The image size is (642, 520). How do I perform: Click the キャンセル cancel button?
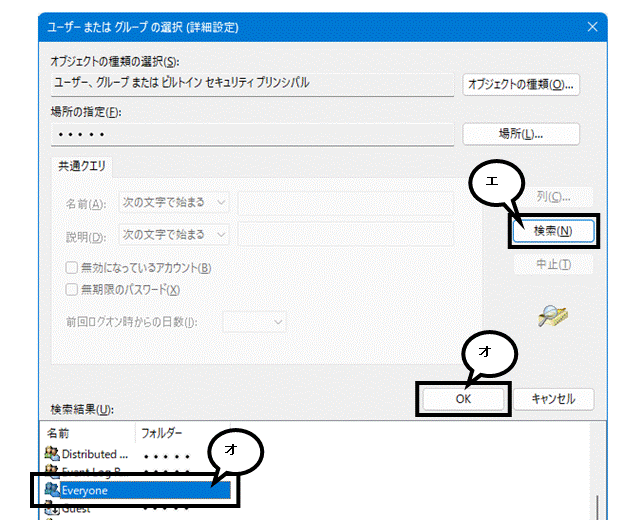point(553,399)
